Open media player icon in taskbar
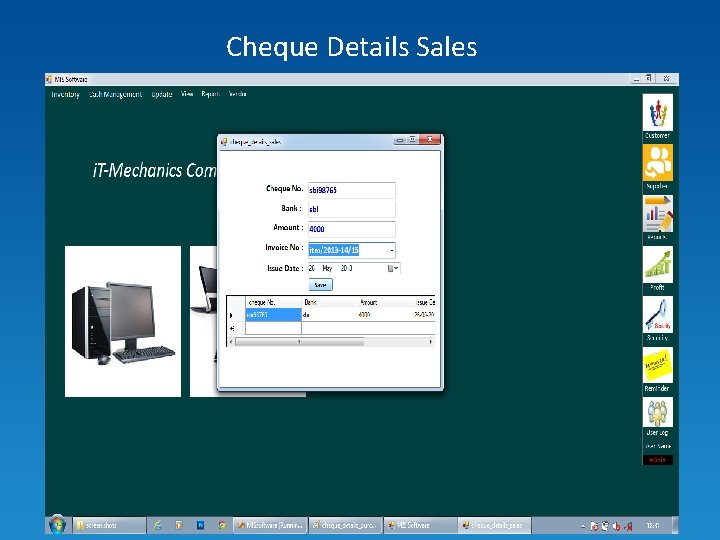Viewport: 720px width, 540px height. pyautogui.click(x=179, y=525)
